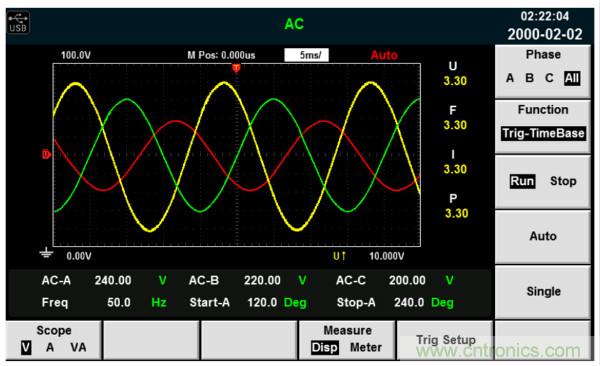Select phase C option
Image resolution: width=600 pixels, height=366 pixels.
tap(549, 78)
